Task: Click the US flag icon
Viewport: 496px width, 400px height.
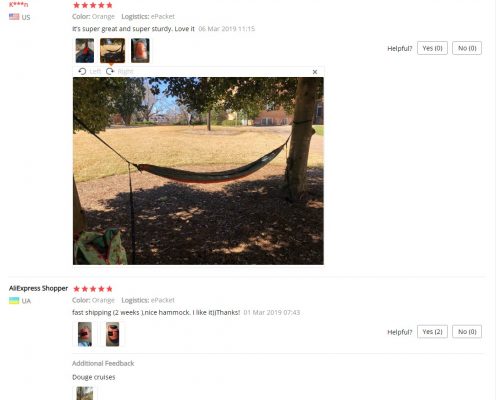Action: [14, 17]
